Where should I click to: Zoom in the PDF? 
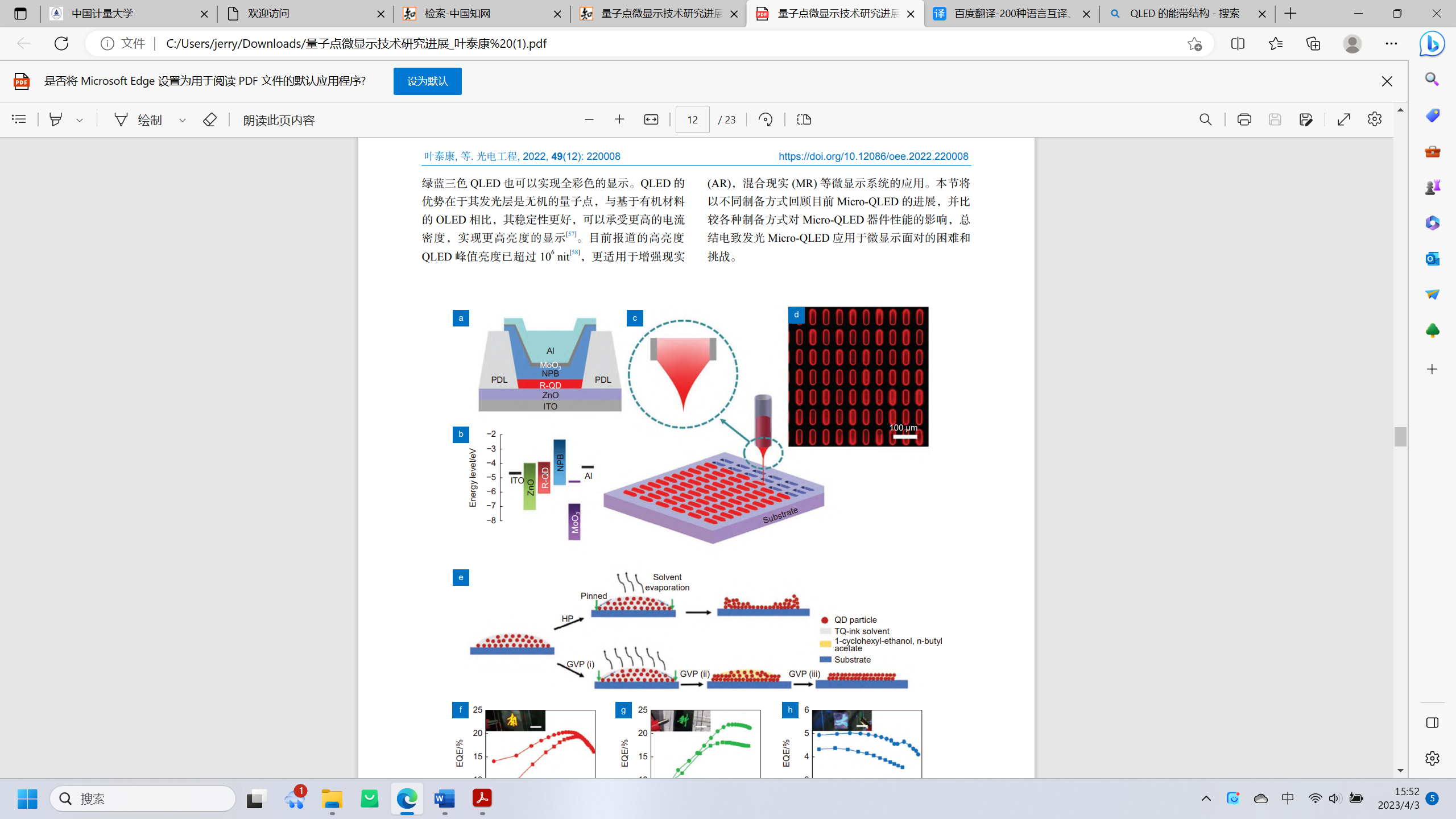620,119
